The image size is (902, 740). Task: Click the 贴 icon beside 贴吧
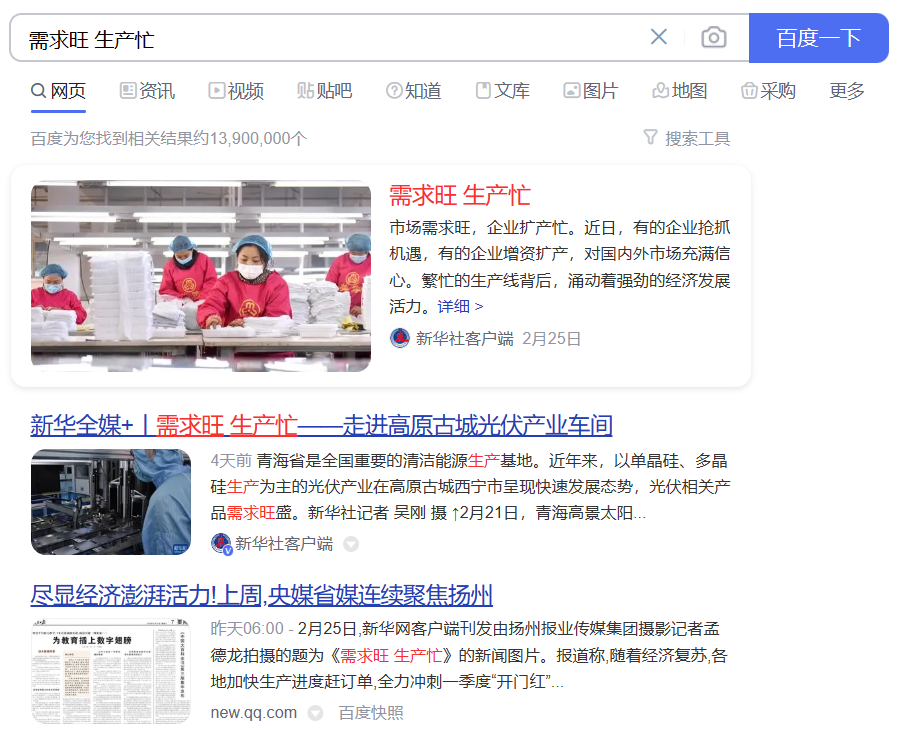pos(305,90)
